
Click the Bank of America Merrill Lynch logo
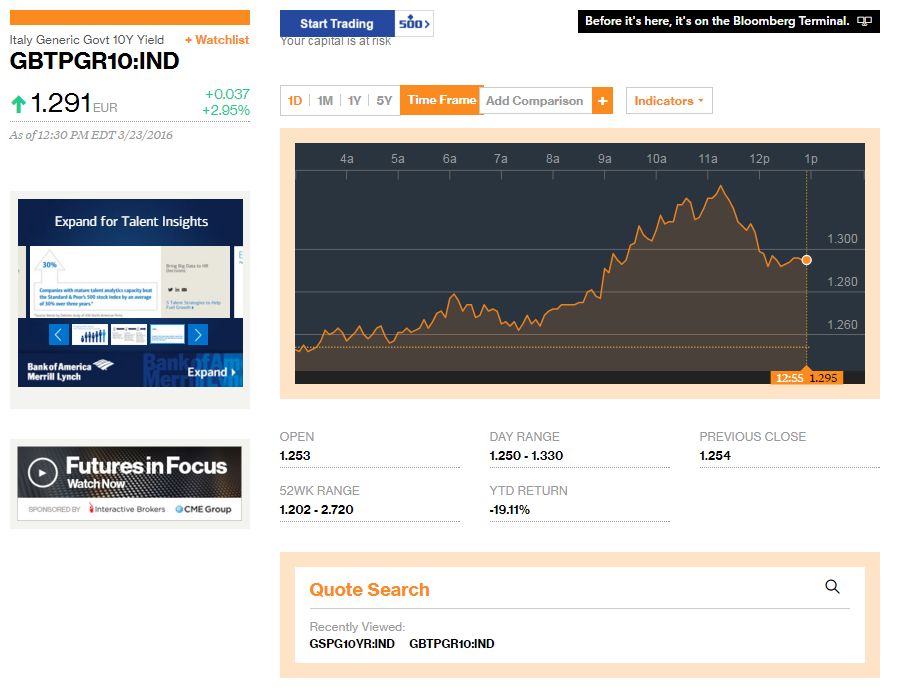point(70,371)
